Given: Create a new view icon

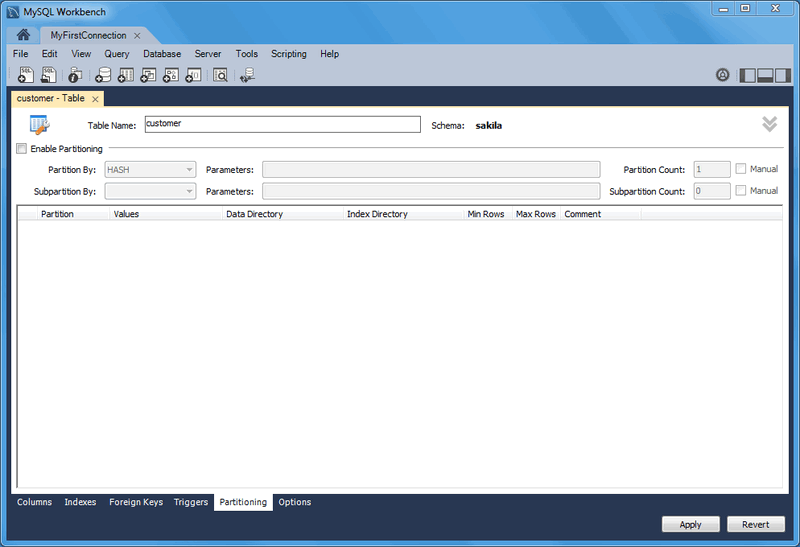Looking at the screenshot, I should point(148,75).
